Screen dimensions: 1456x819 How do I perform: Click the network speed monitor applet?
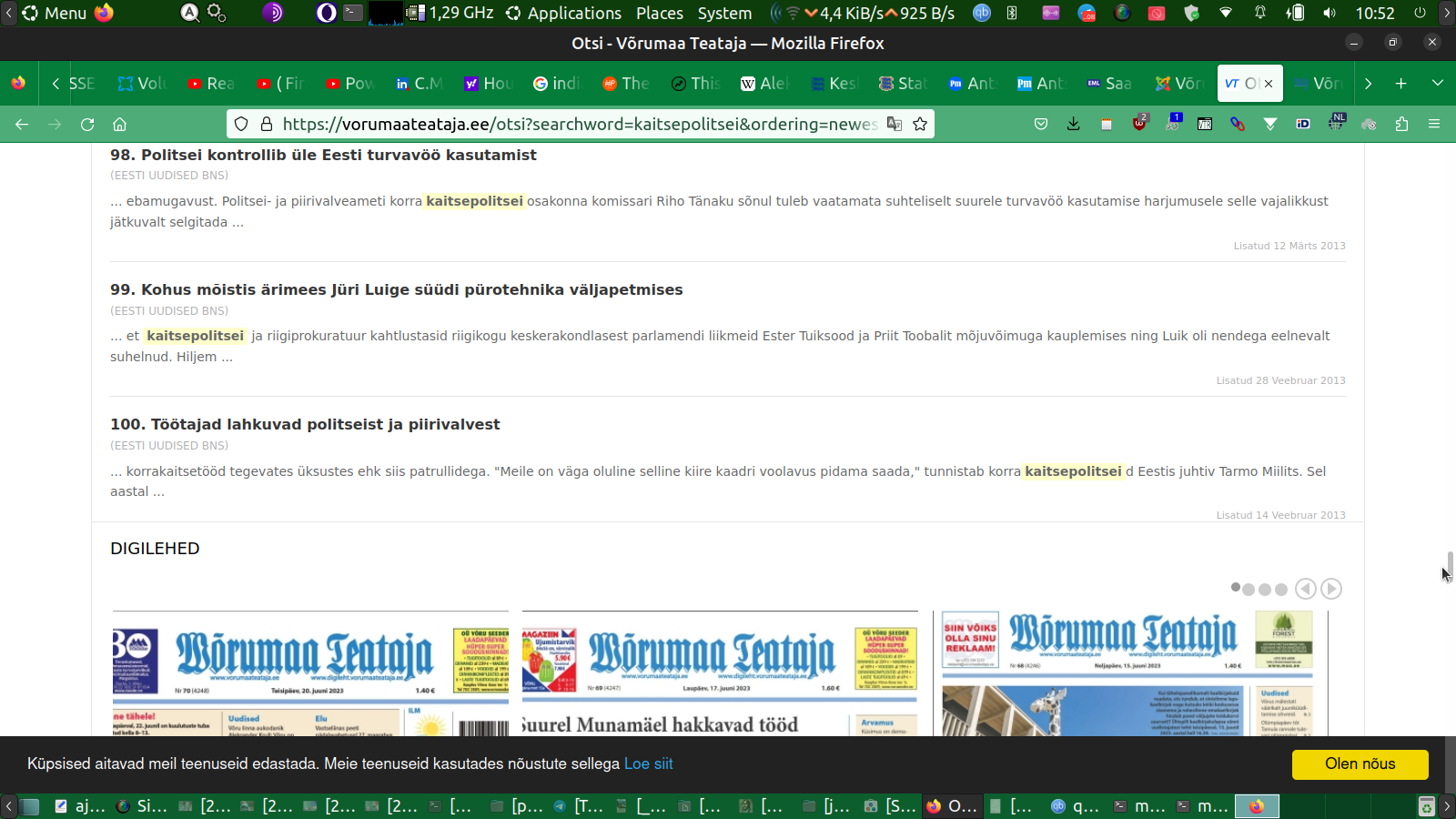point(879,13)
